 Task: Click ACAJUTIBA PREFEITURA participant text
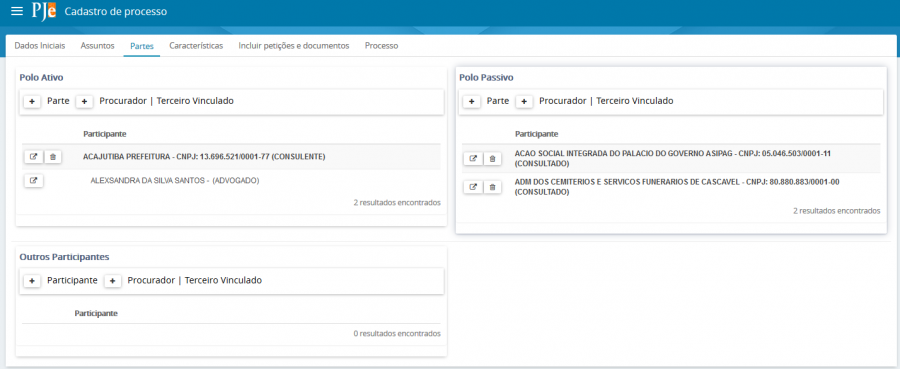[x=204, y=157]
